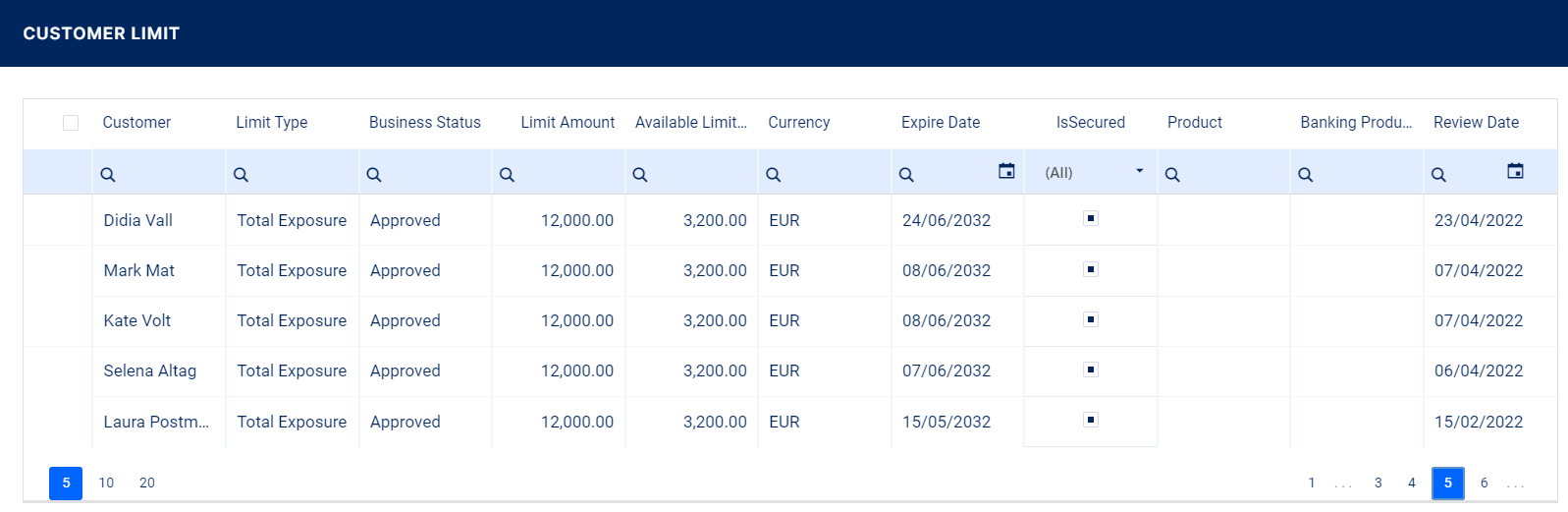The width and height of the screenshot is (1568, 512).
Task: Toggle IsSecured checkbox for Didia Vall
Action: tap(1090, 218)
